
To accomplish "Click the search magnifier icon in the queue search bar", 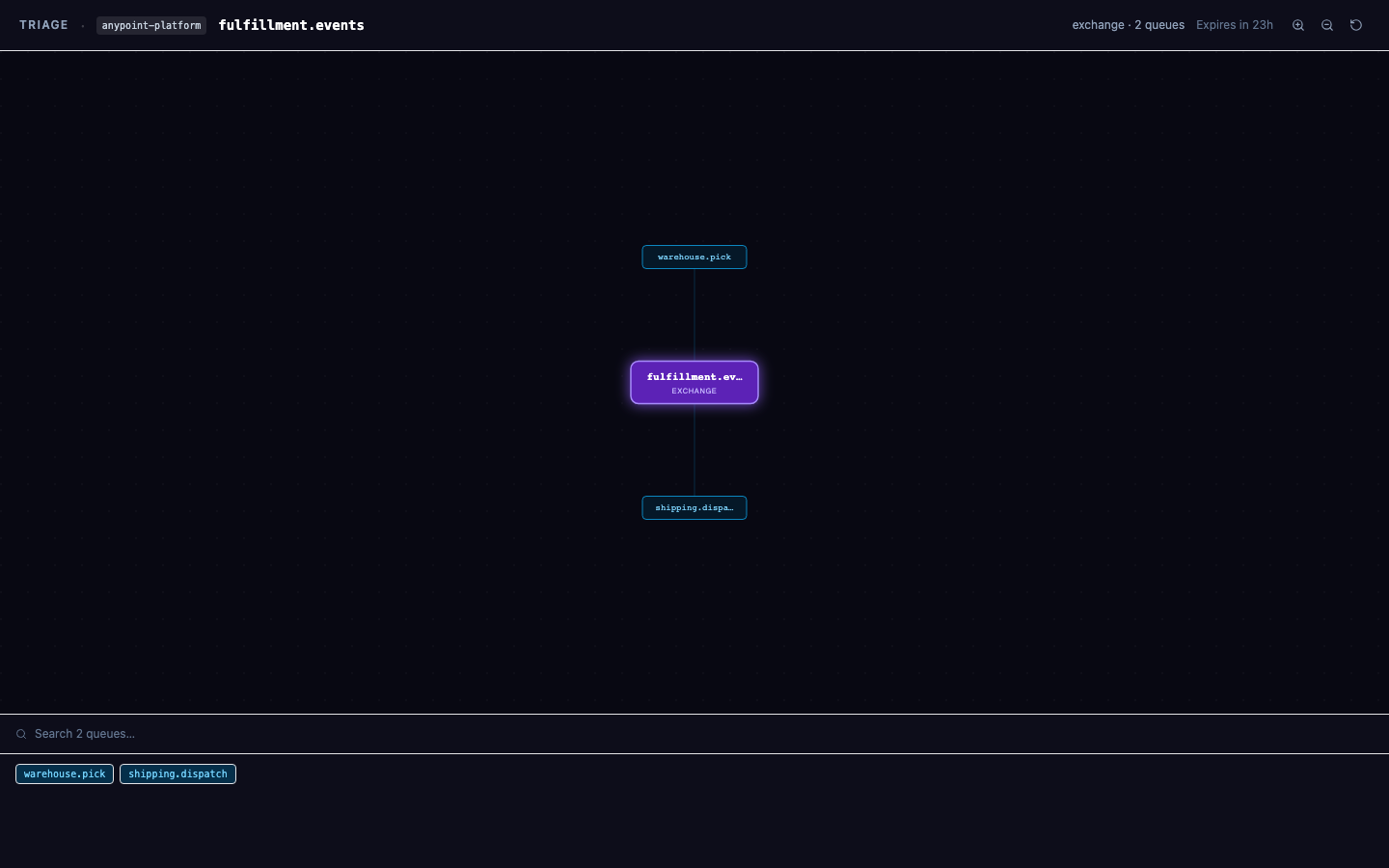I will [21, 734].
